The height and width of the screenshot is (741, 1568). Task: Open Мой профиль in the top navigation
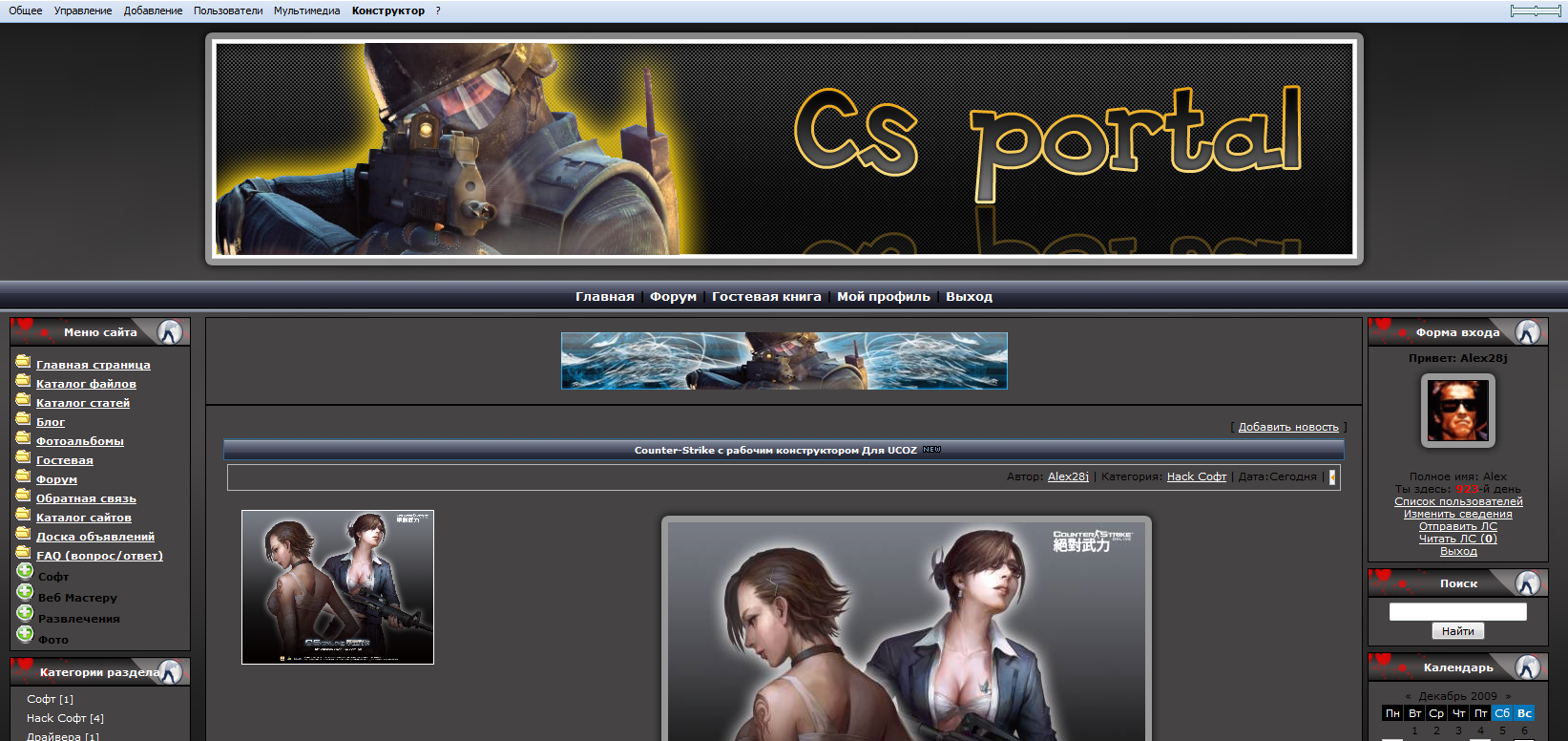click(x=884, y=297)
